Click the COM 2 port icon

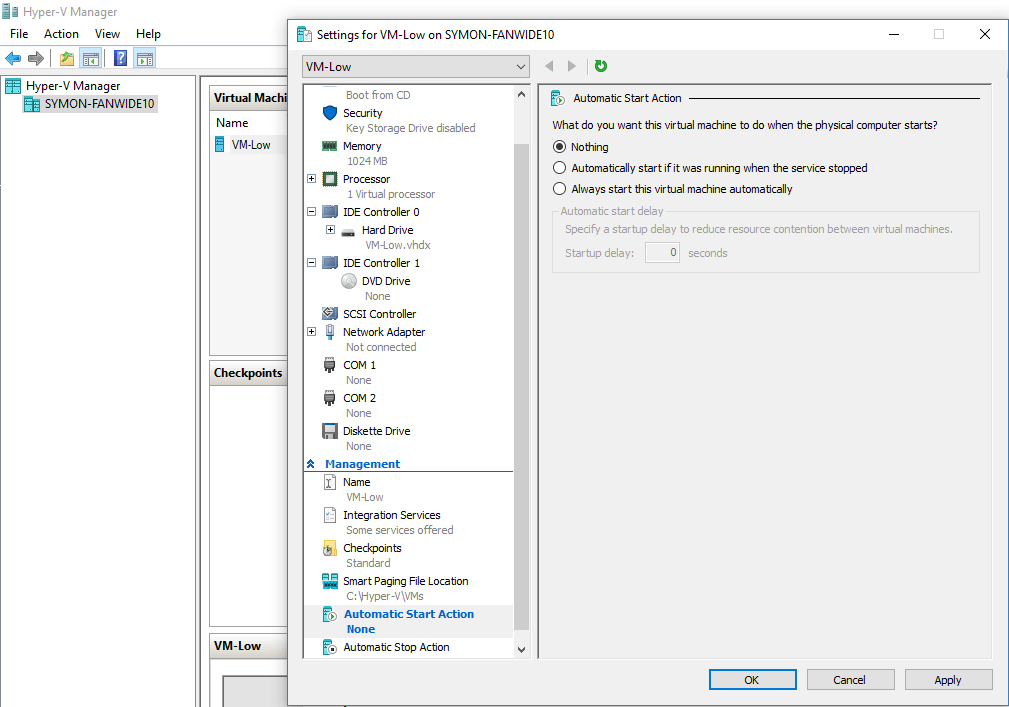click(x=329, y=398)
